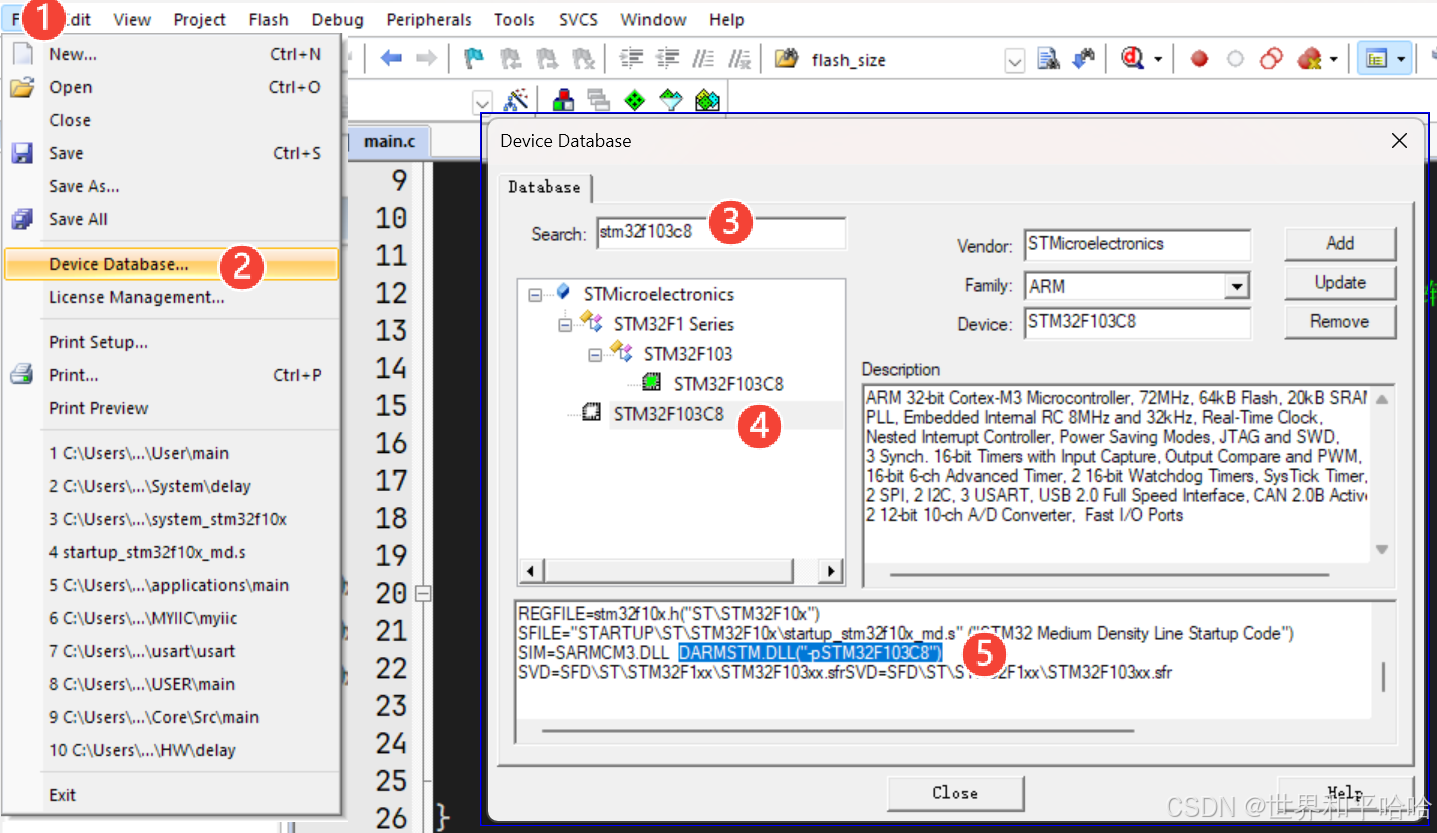Screen dimensions: 1437x833
Task: Click the Manage Multi-Project Workspace icon
Action: (599, 100)
